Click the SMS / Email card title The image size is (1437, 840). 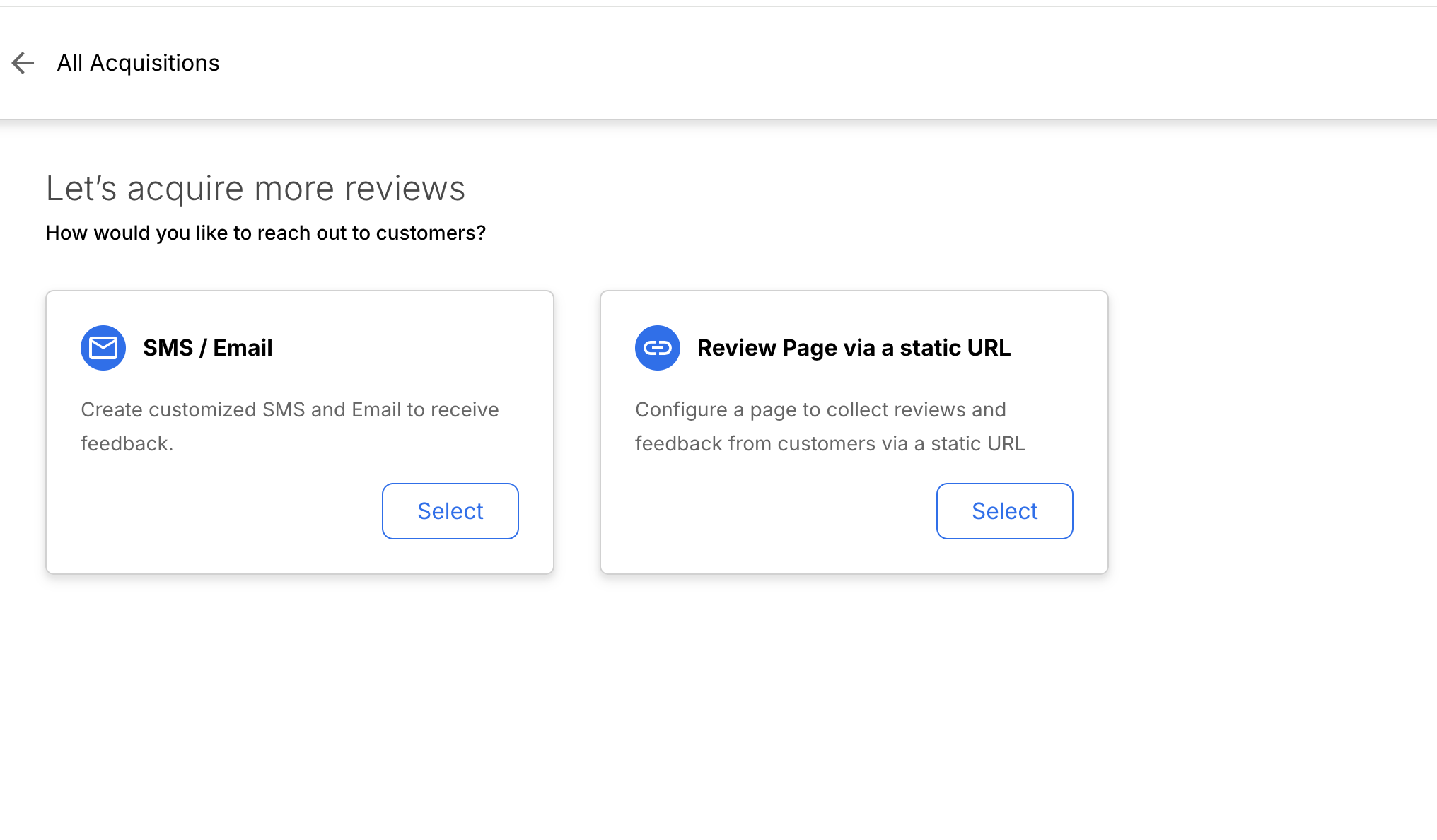207,348
